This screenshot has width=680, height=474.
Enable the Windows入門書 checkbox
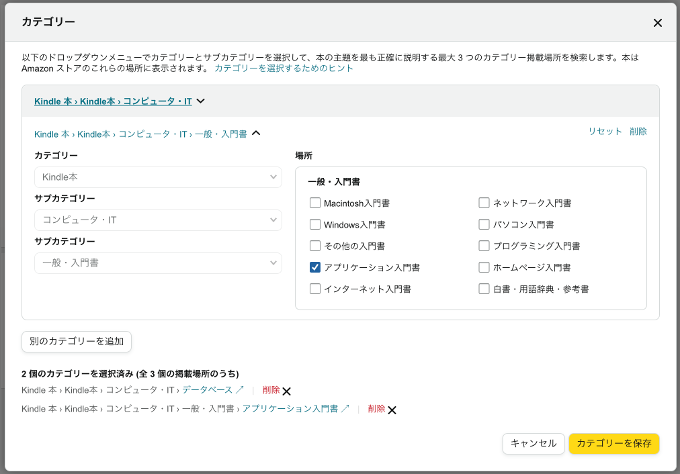coord(316,225)
